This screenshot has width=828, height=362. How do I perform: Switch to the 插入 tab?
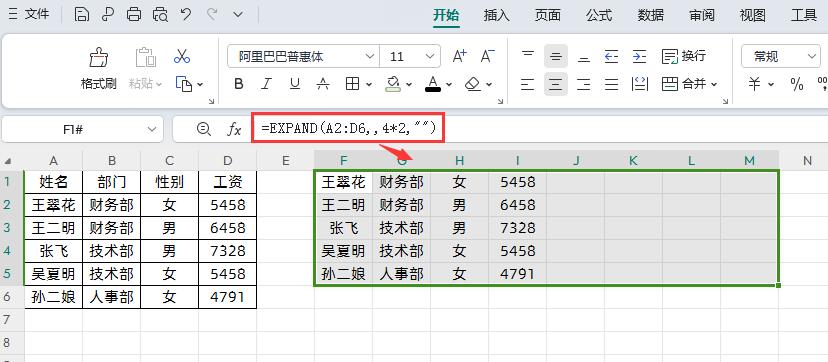[x=496, y=15]
